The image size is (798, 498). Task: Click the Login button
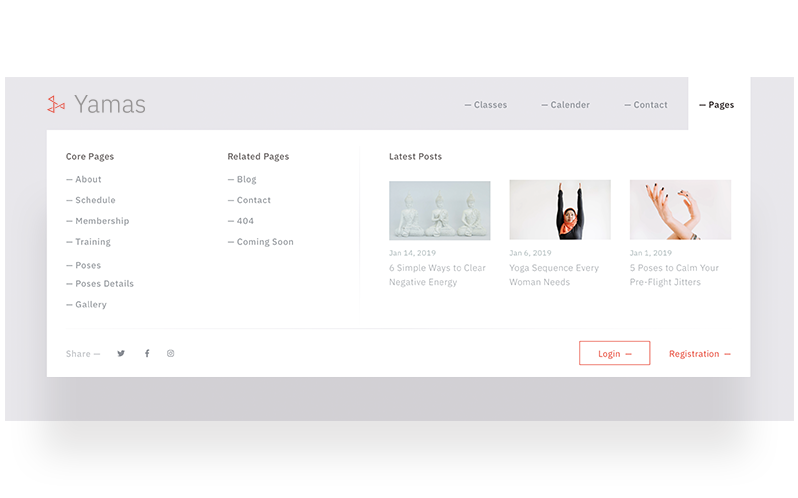614,353
